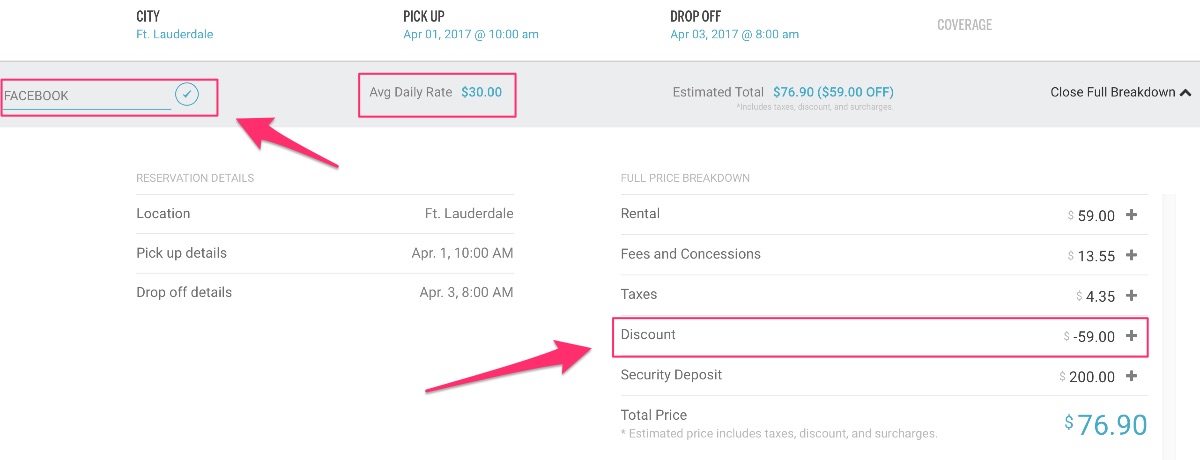Expand the Rental price row plus icon
Image resolution: width=1200 pixels, height=460 pixels.
pos(1131,214)
